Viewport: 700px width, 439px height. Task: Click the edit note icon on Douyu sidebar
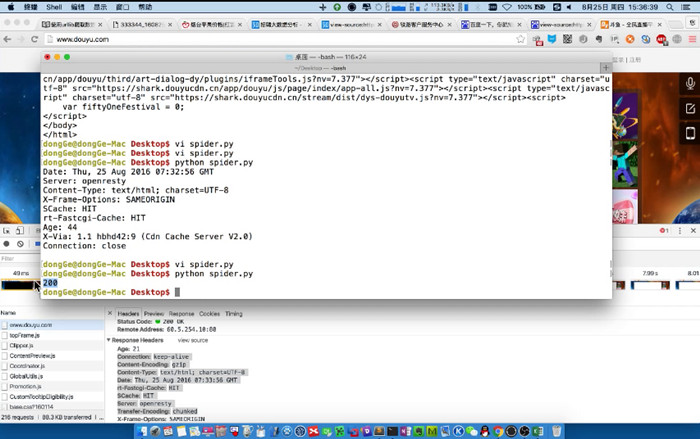pos(690,109)
